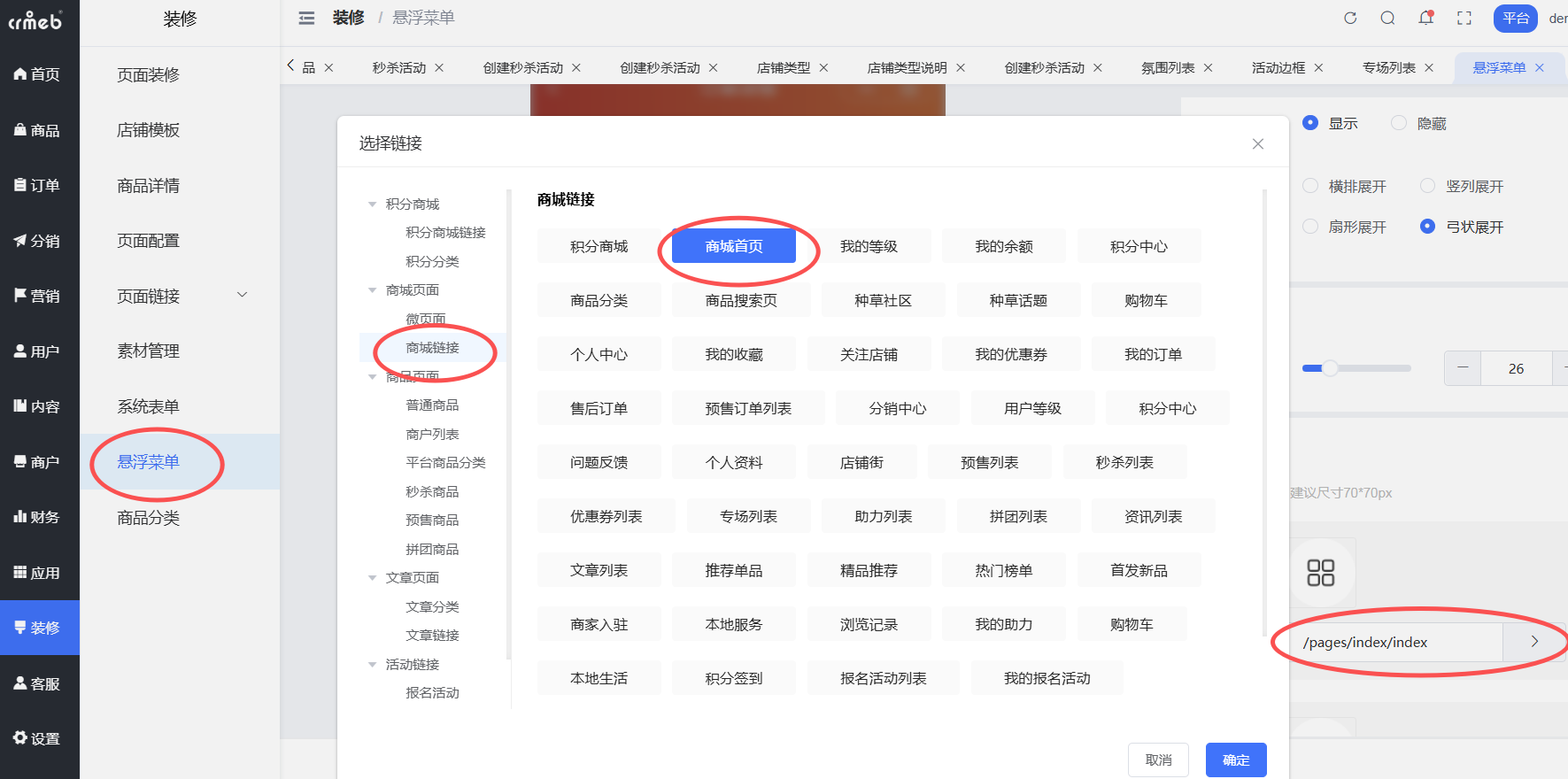Collapse the 积分商城 tree node
1568x779 pixels.
[x=373, y=204]
